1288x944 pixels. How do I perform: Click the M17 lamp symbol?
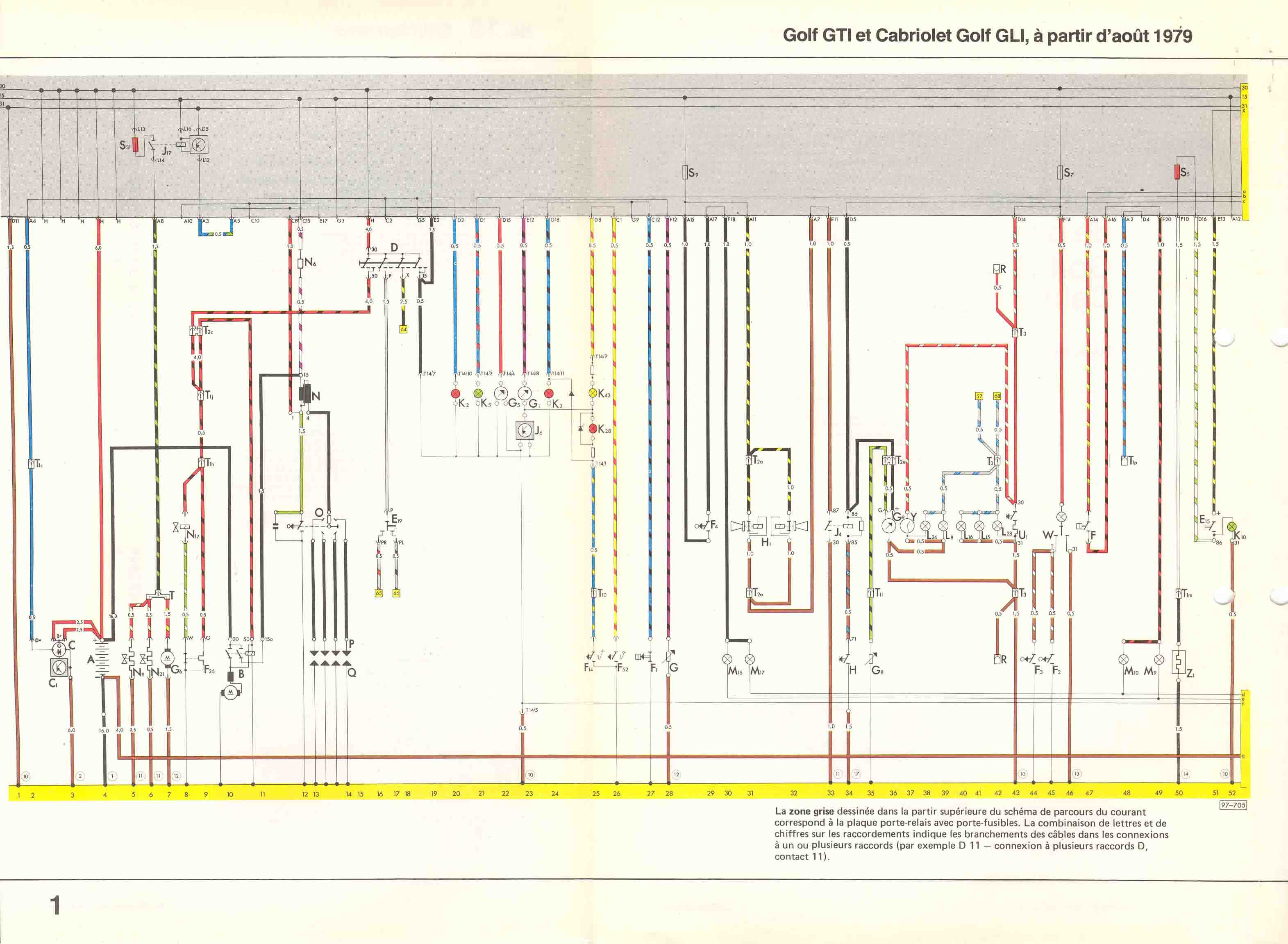(750, 659)
